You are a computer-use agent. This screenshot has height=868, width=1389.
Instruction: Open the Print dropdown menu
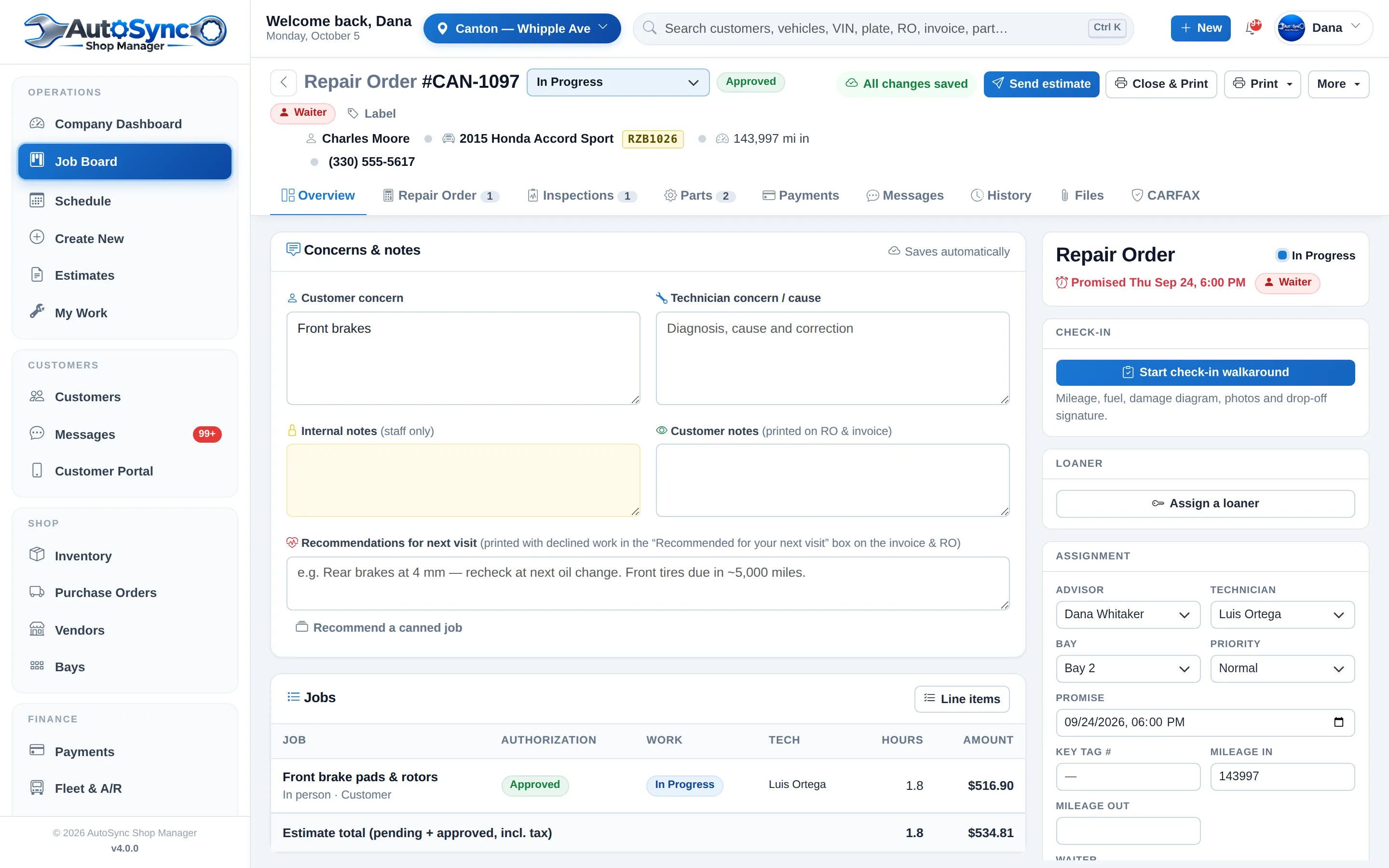[1262, 84]
